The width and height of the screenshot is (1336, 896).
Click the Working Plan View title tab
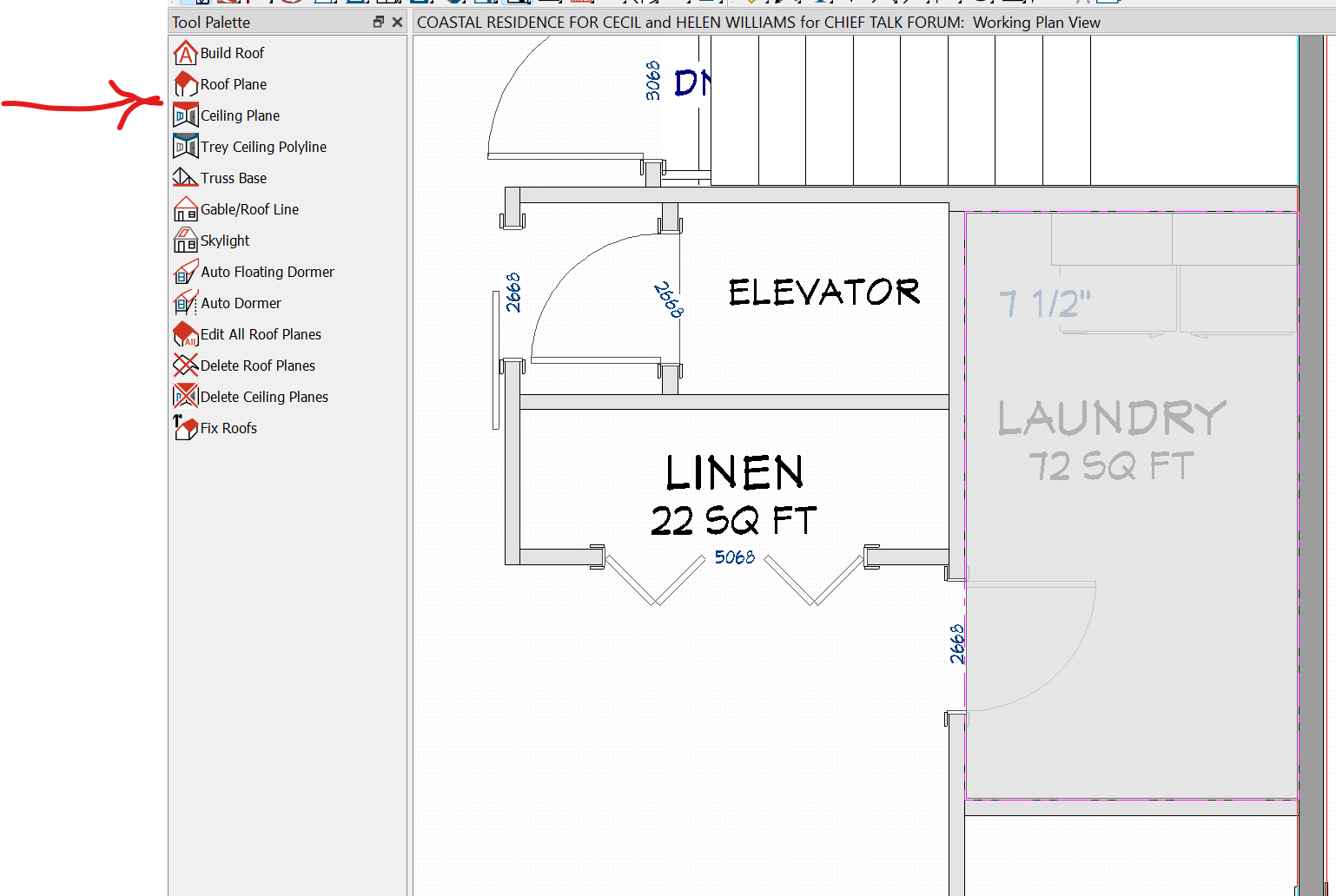pyautogui.click(x=757, y=23)
